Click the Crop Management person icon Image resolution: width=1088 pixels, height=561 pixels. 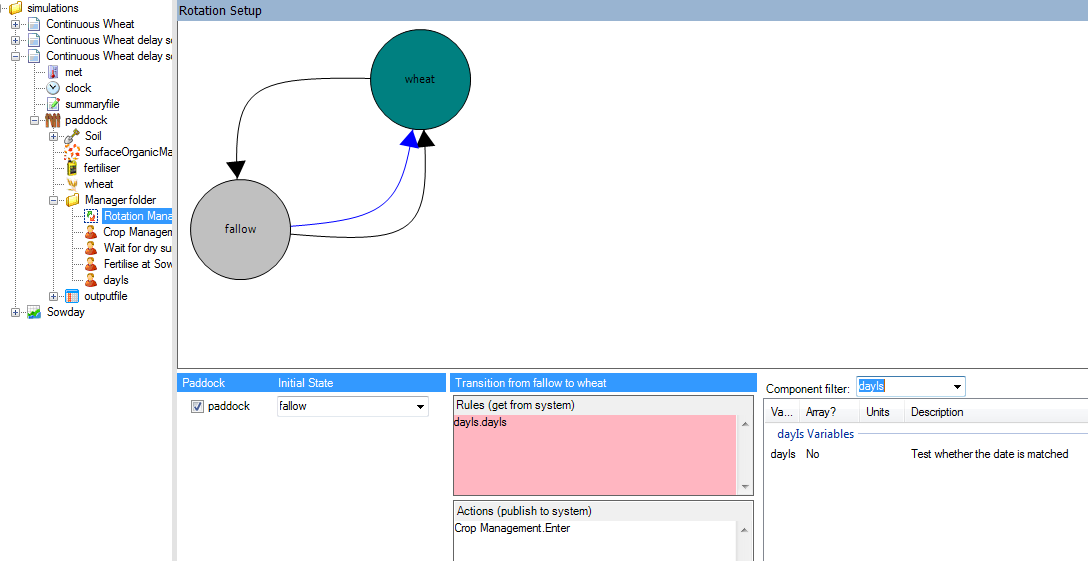(x=91, y=232)
